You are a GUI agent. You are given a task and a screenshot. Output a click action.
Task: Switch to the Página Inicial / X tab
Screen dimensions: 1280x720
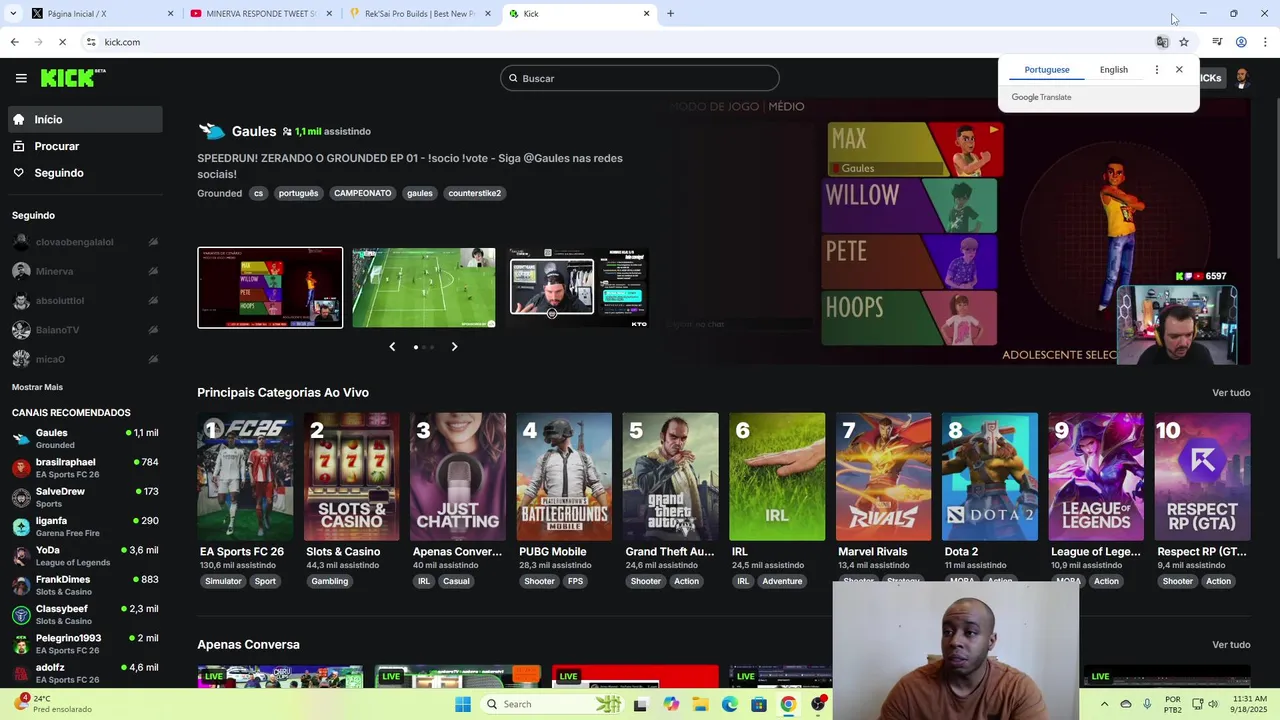(103, 14)
